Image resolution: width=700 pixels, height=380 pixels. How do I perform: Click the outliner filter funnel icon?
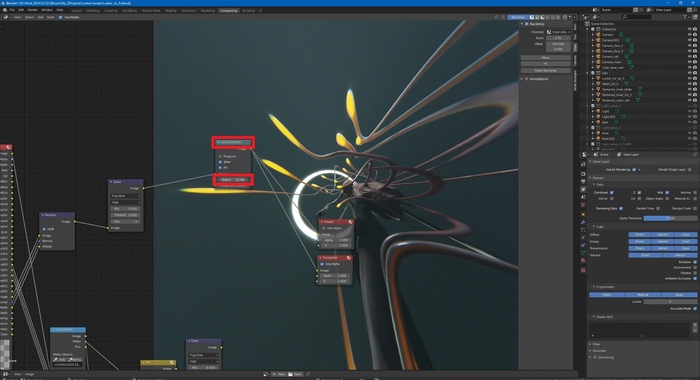[x=685, y=17]
